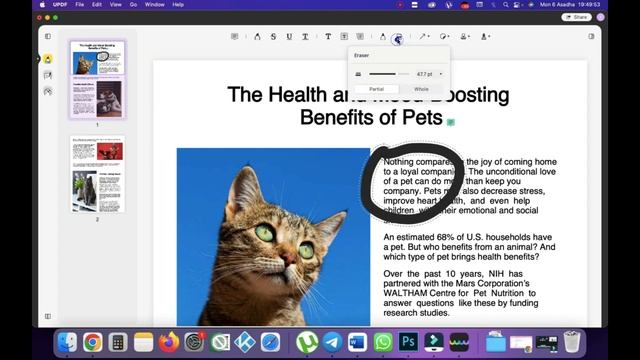Open the Edit PDF mode in sidebar
The width and height of the screenshot is (640, 360).
coord(48,75)
